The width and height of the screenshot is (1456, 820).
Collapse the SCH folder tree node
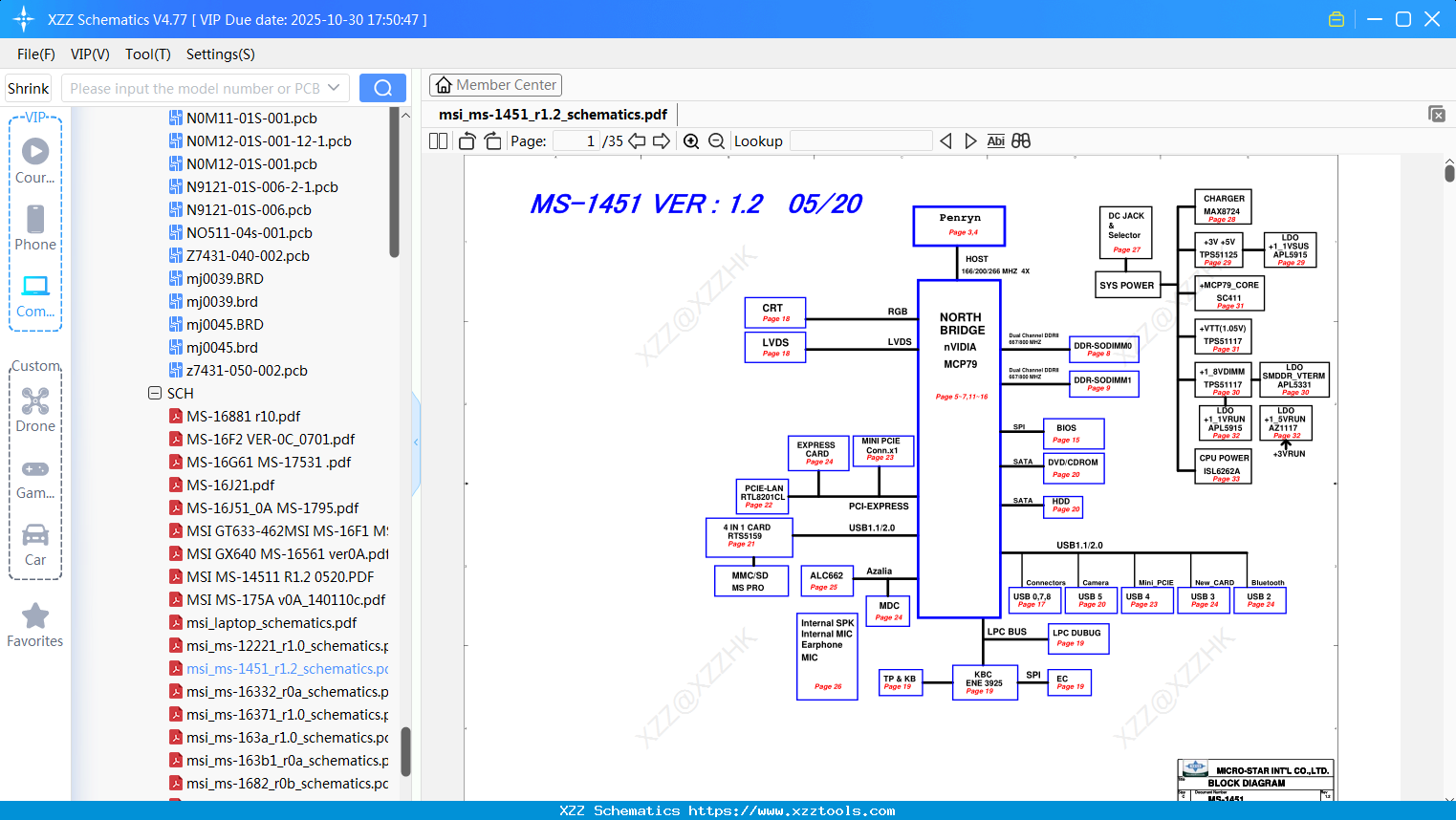click(155, 393)
